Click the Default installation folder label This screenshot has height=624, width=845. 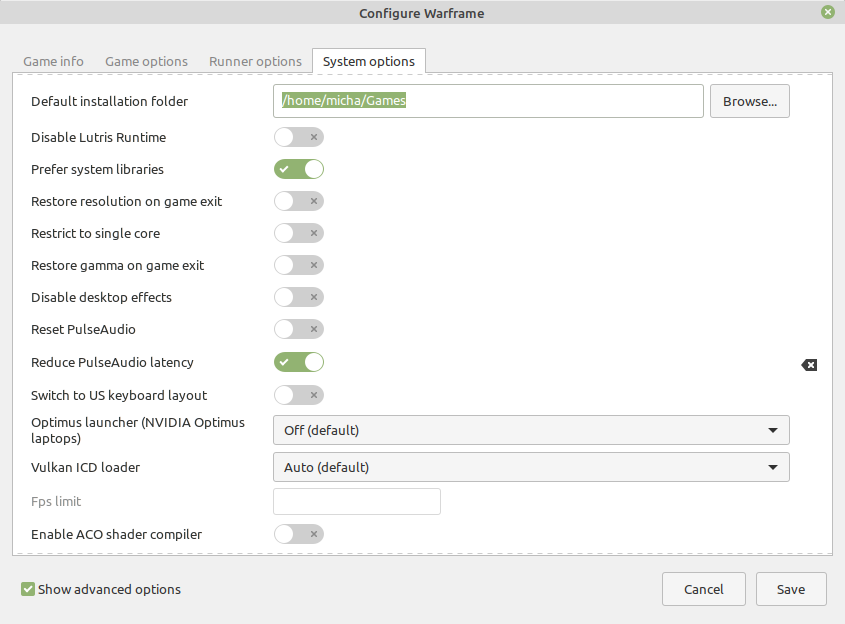[x=109, y=101]
